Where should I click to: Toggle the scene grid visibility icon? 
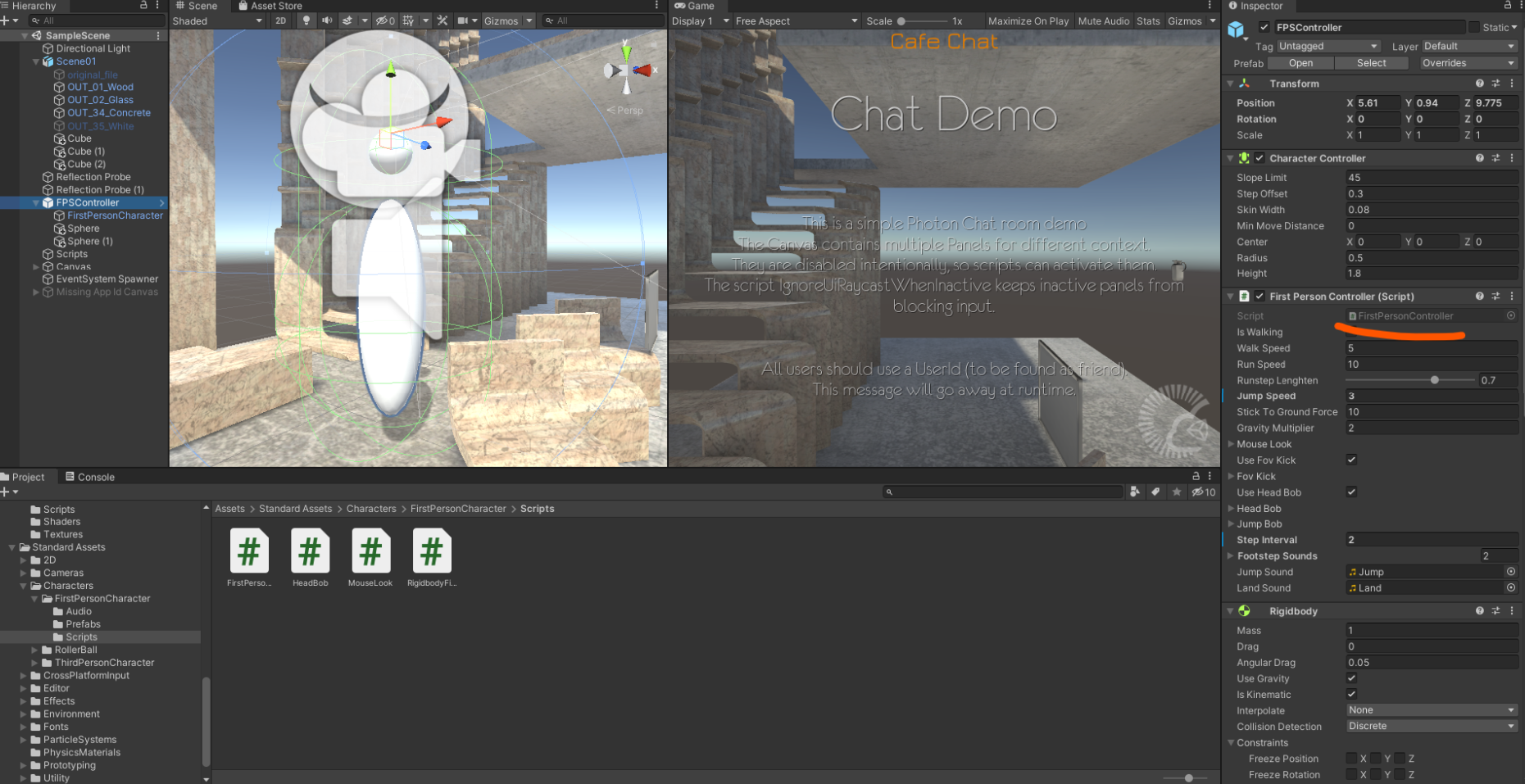tap(408, 20)
